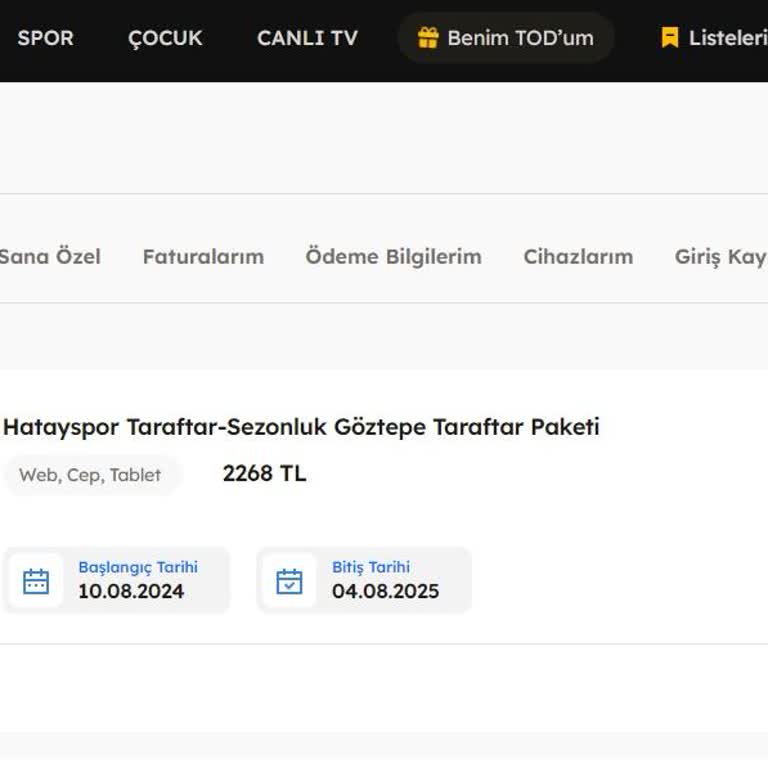Click the start date 10.08.2024

[131, 591]
